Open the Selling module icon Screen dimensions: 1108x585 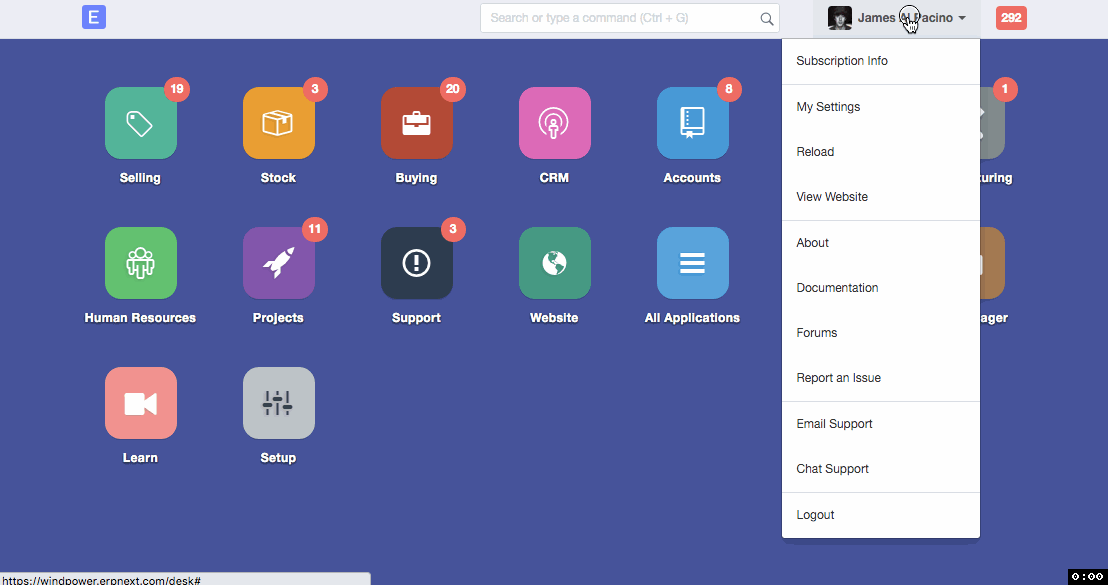pyautogui.click(x=141, y=123)
